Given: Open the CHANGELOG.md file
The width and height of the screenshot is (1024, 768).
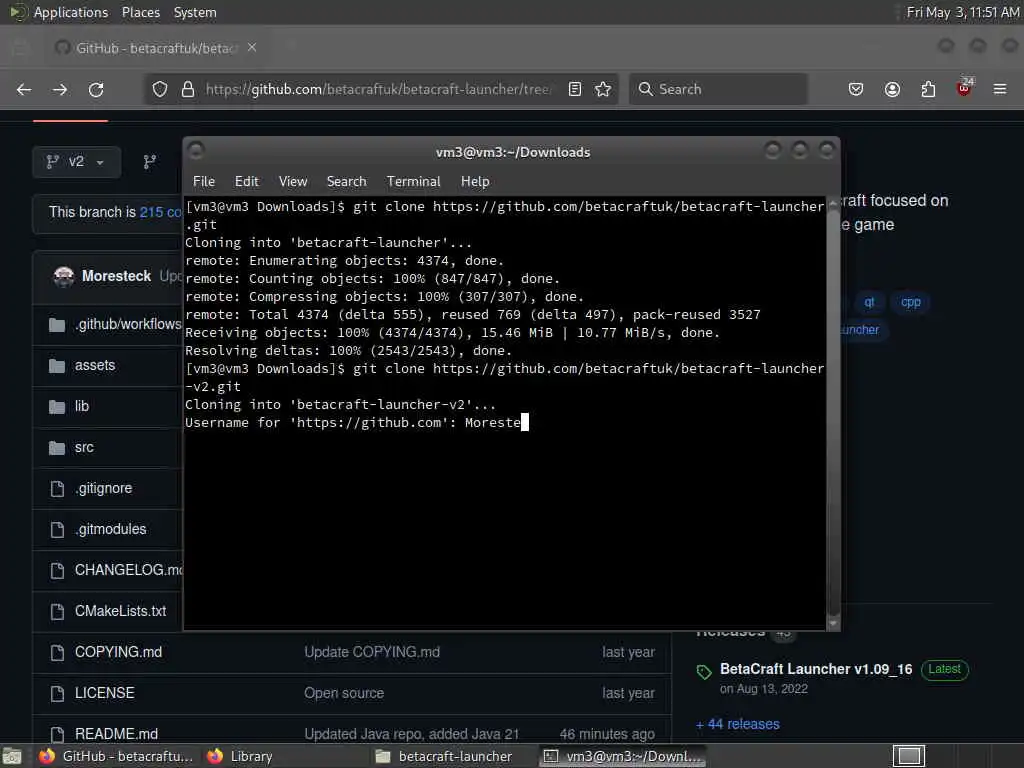Looking at the screenshot, I should 129,570.
